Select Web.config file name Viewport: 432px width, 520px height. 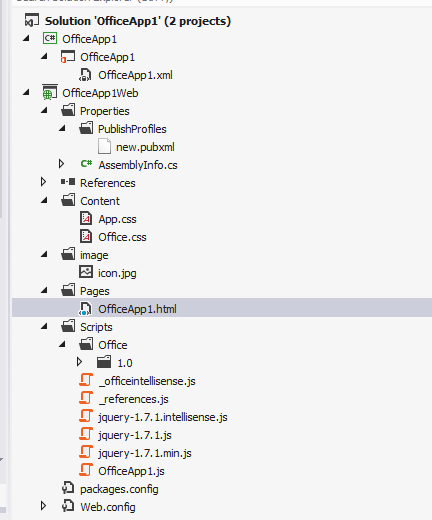pyautogui.click(x=108, y=507)
